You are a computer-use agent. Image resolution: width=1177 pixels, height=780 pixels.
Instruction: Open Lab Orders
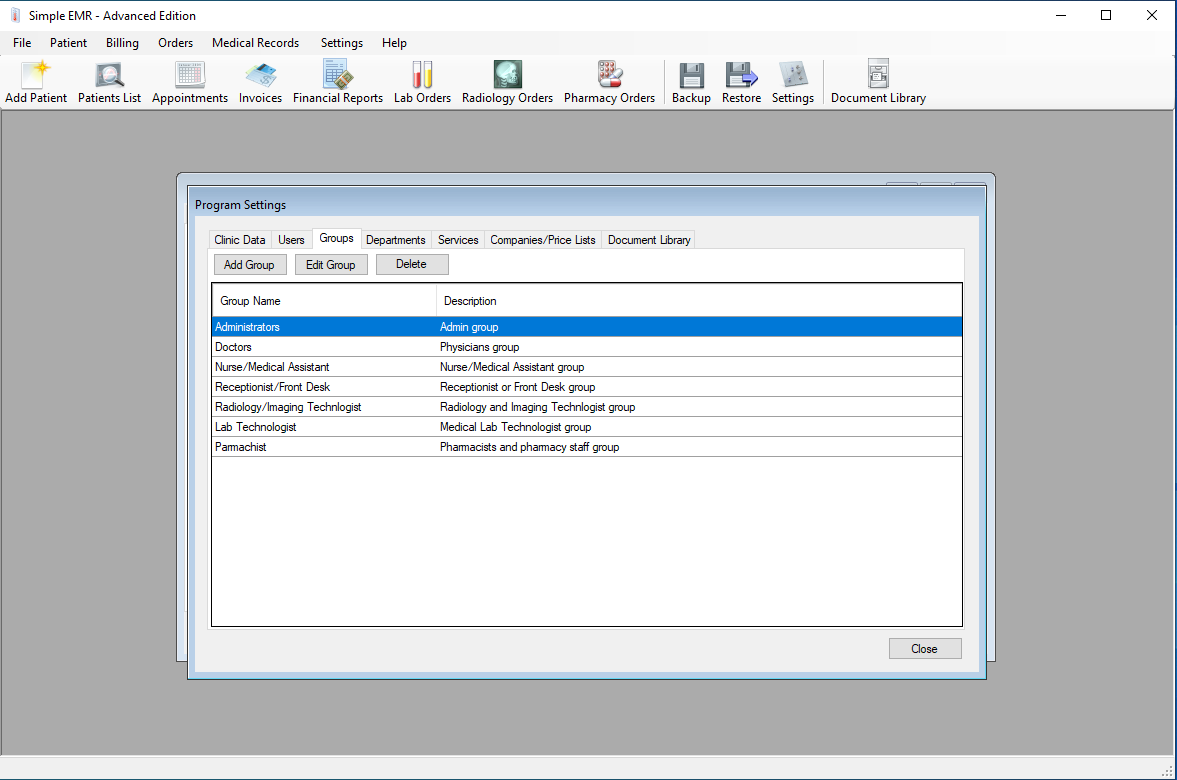[421, 80]
